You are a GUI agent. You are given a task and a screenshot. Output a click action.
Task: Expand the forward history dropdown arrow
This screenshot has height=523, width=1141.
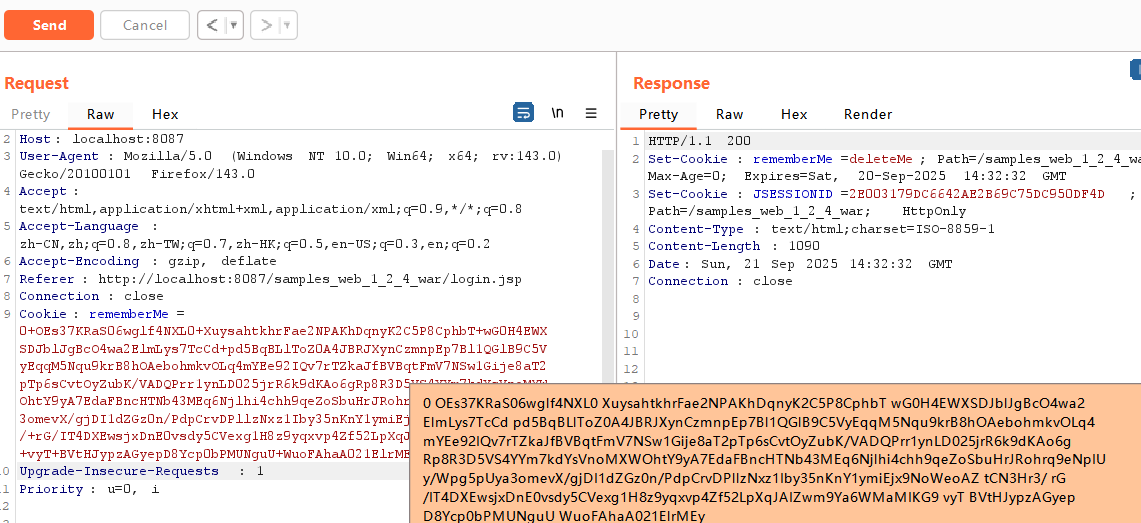pyautogui.click(x=287, y=25)
